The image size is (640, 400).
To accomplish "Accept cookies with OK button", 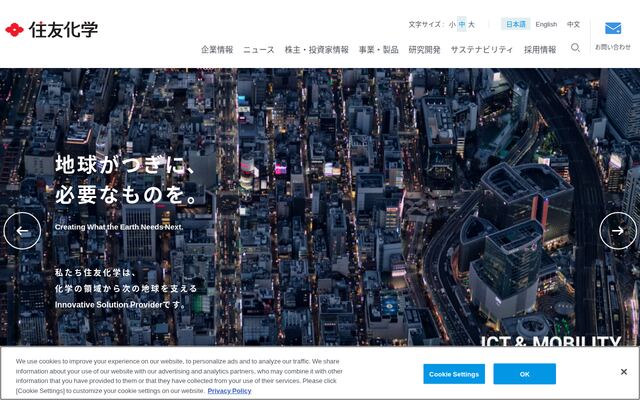I will (x=524, y=374).
